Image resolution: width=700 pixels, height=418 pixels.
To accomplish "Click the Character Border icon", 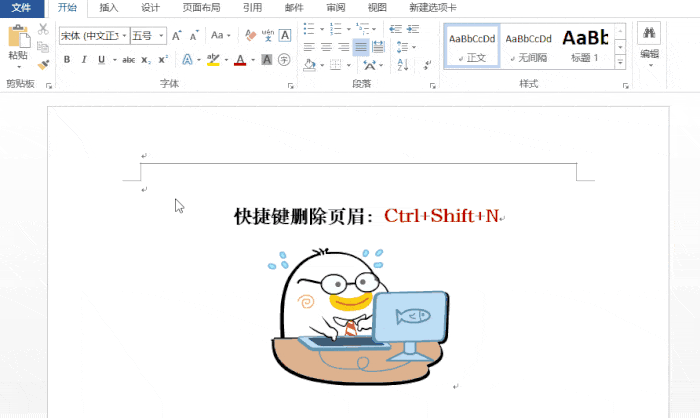I will (285, 35).
